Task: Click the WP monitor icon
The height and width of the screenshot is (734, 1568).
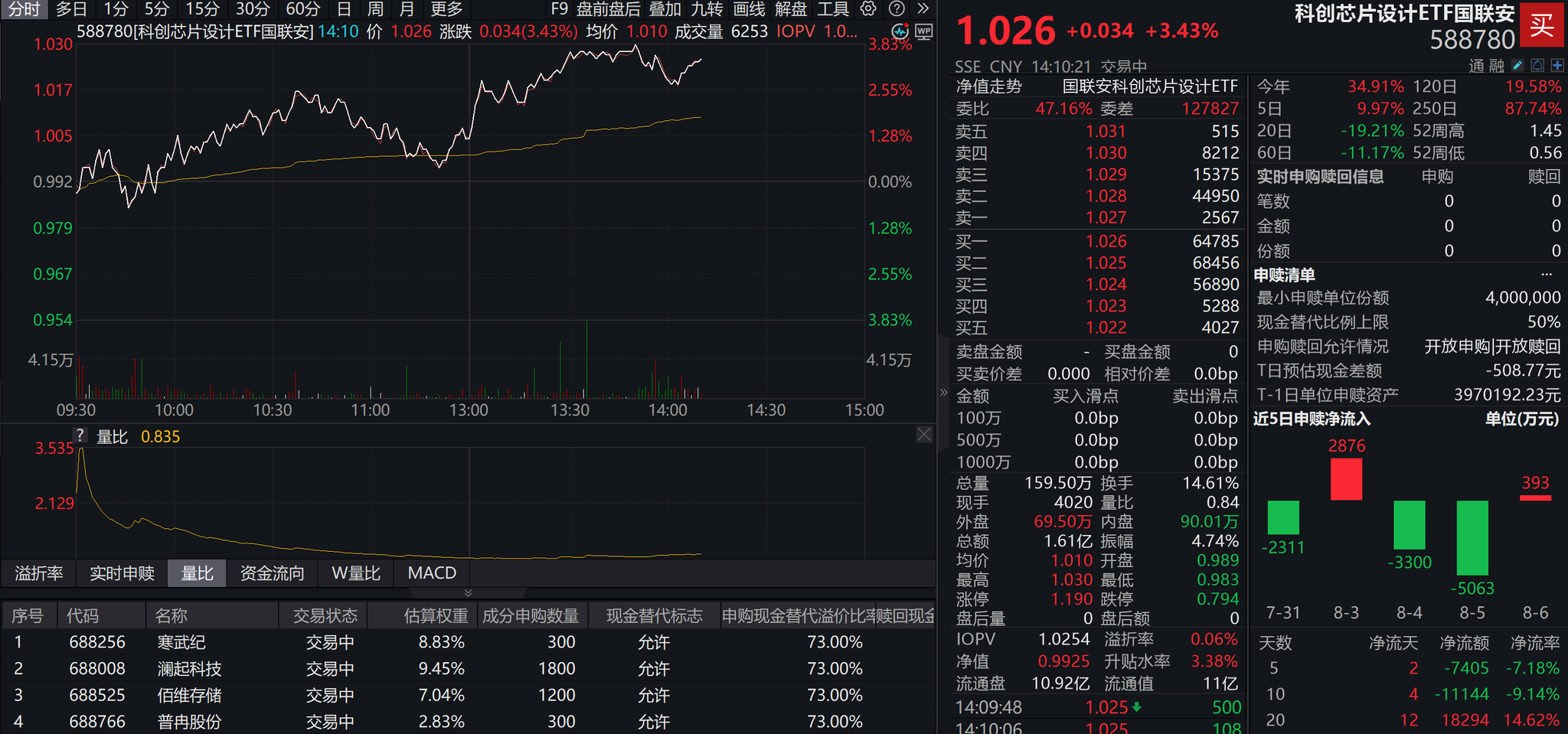Action: coord(924,31)
